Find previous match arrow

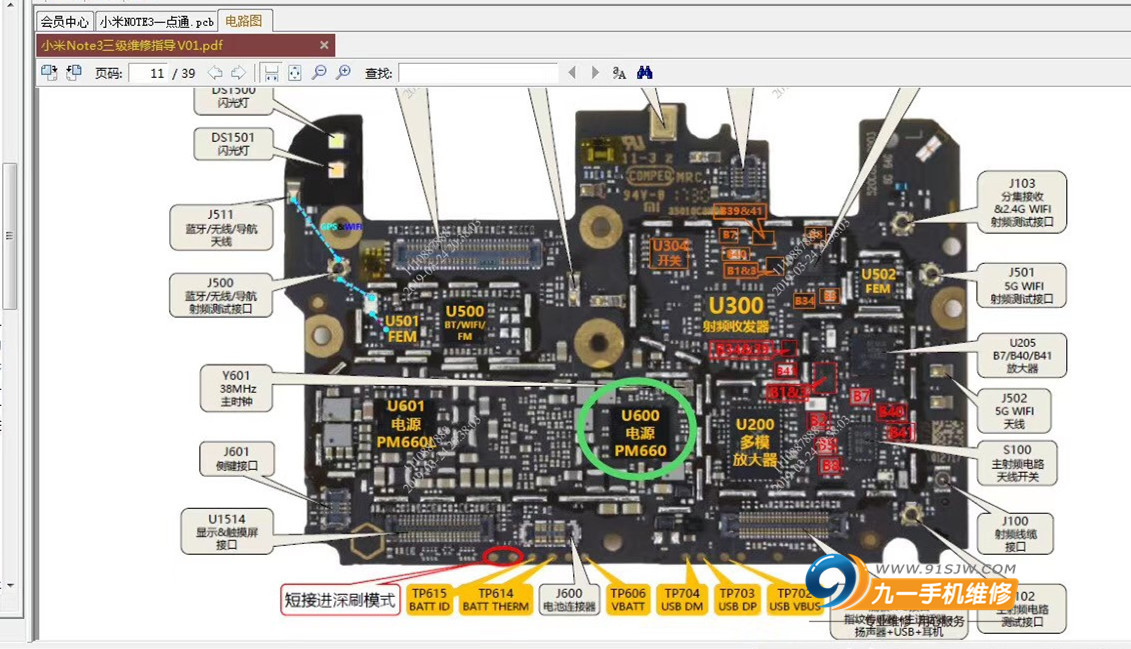tap(573, 72)
